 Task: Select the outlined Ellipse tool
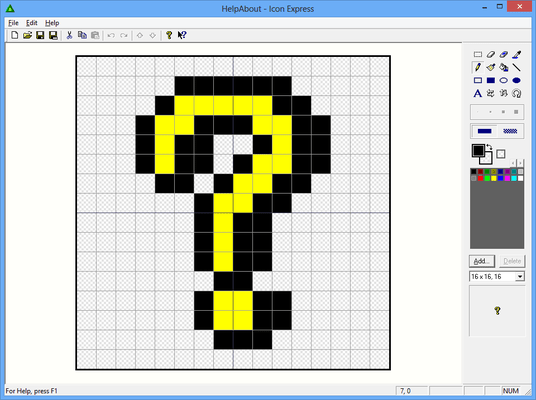(504, 80)
